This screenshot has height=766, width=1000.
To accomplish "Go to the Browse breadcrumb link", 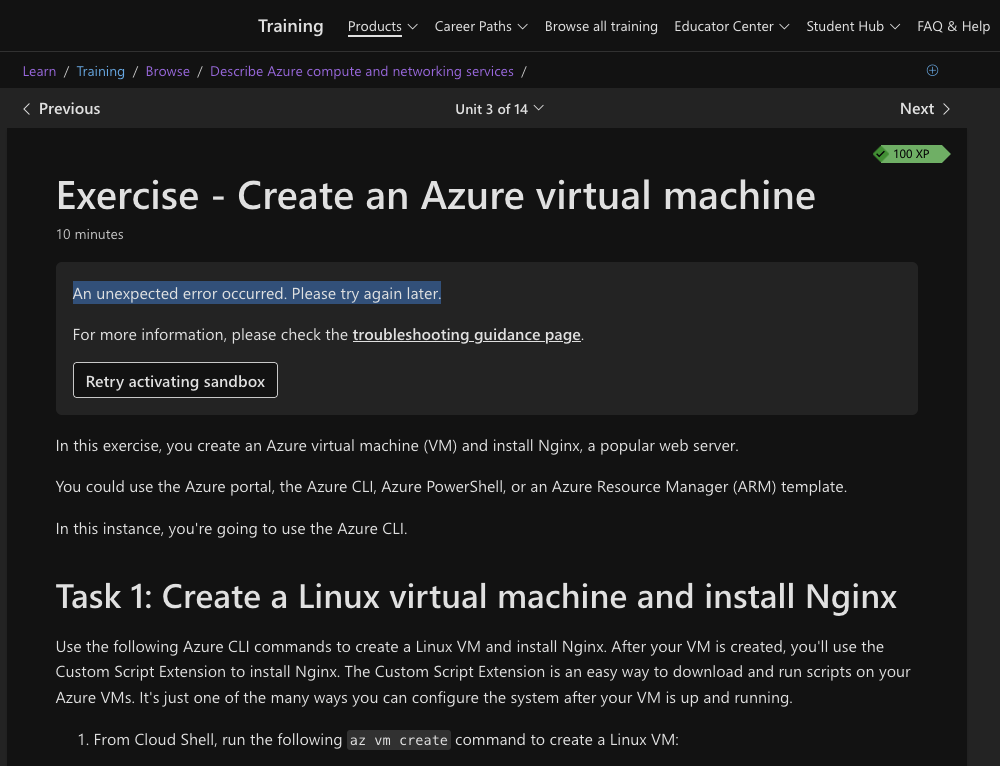I will (168, 71).
